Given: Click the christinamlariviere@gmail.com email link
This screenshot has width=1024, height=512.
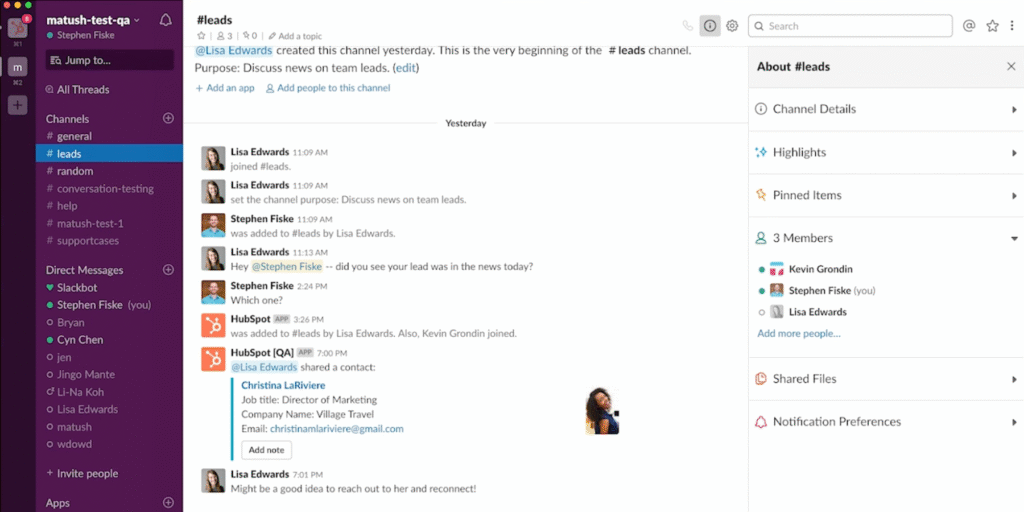Looking at the screenshot, I should tap(336, 429).
